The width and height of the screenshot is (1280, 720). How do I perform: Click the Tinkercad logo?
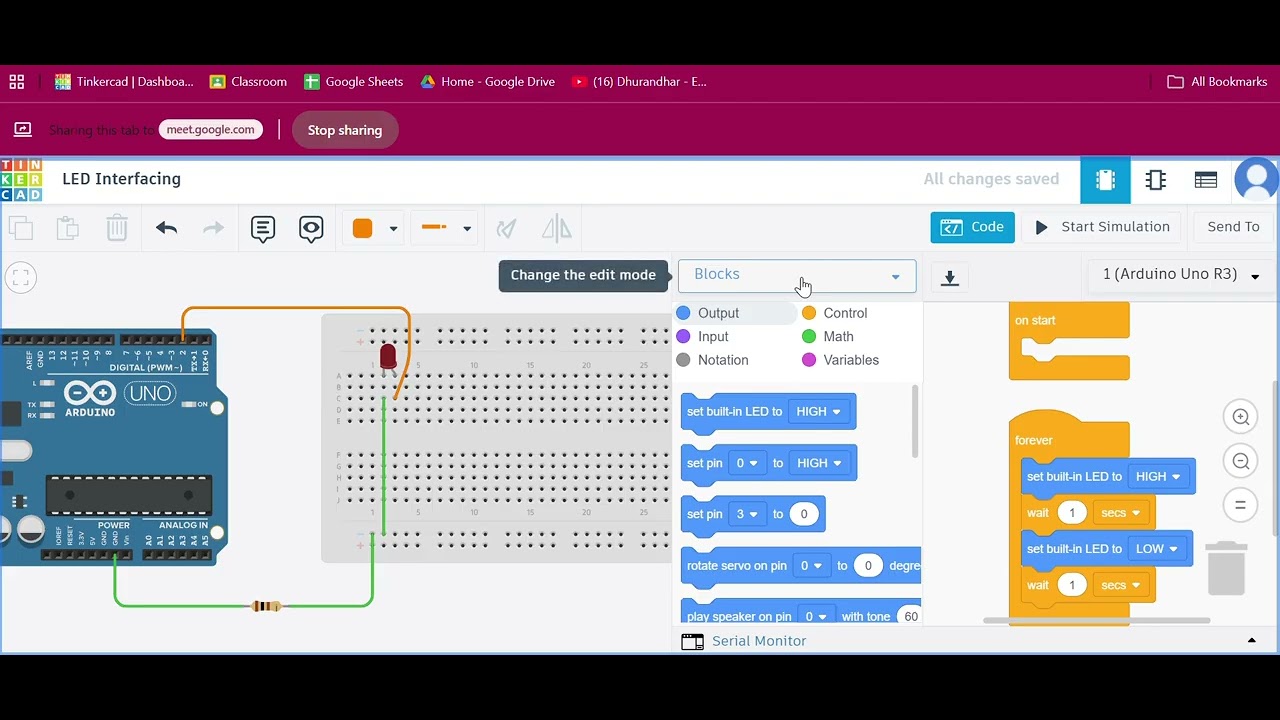click(21, 180)
